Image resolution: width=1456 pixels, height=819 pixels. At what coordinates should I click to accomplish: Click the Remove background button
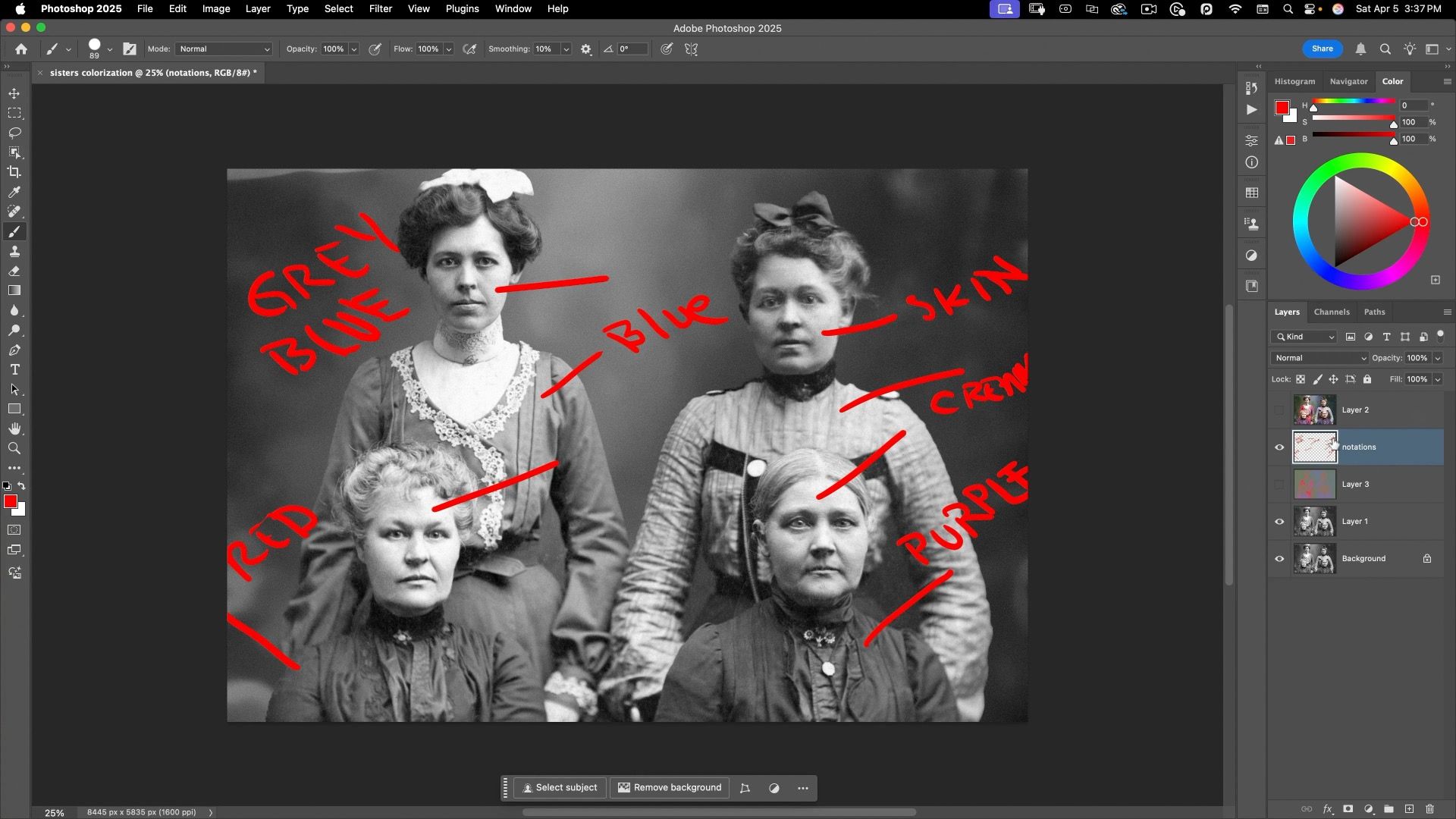[x=670, y=788]
